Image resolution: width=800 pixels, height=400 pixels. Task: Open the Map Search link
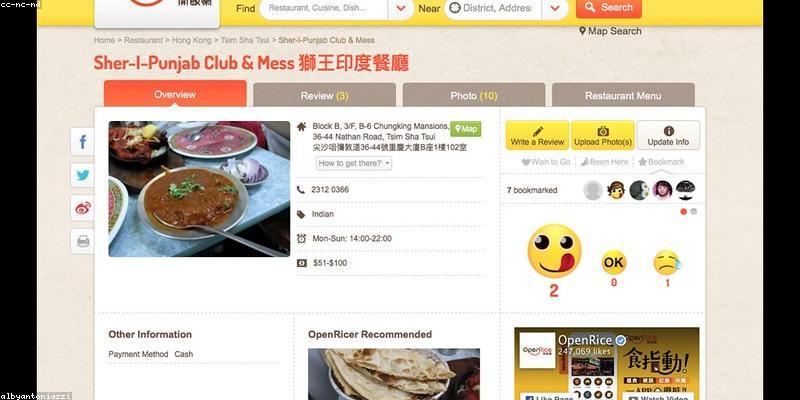(x=610, y=31)
